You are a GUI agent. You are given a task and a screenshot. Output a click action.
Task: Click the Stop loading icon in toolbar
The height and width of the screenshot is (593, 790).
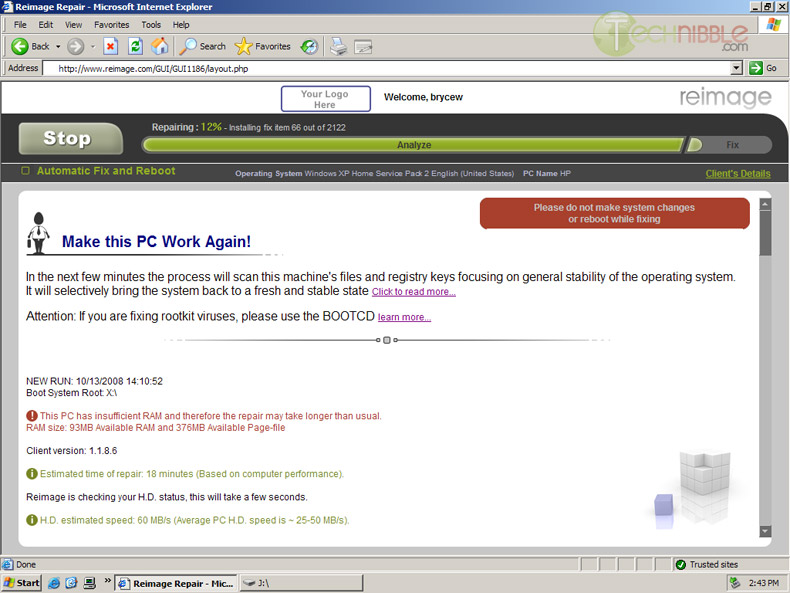click(110, 46)
